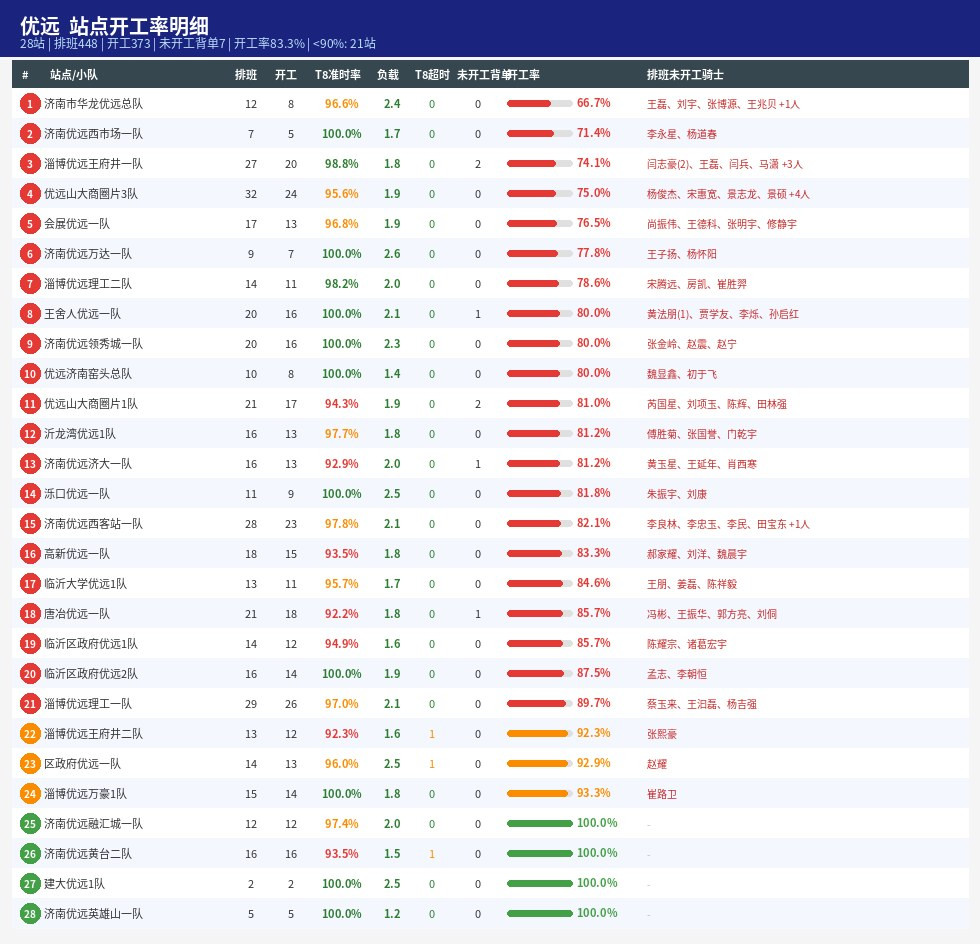
Task: Click the 站点/小队 column header
Action: (74, 75)
